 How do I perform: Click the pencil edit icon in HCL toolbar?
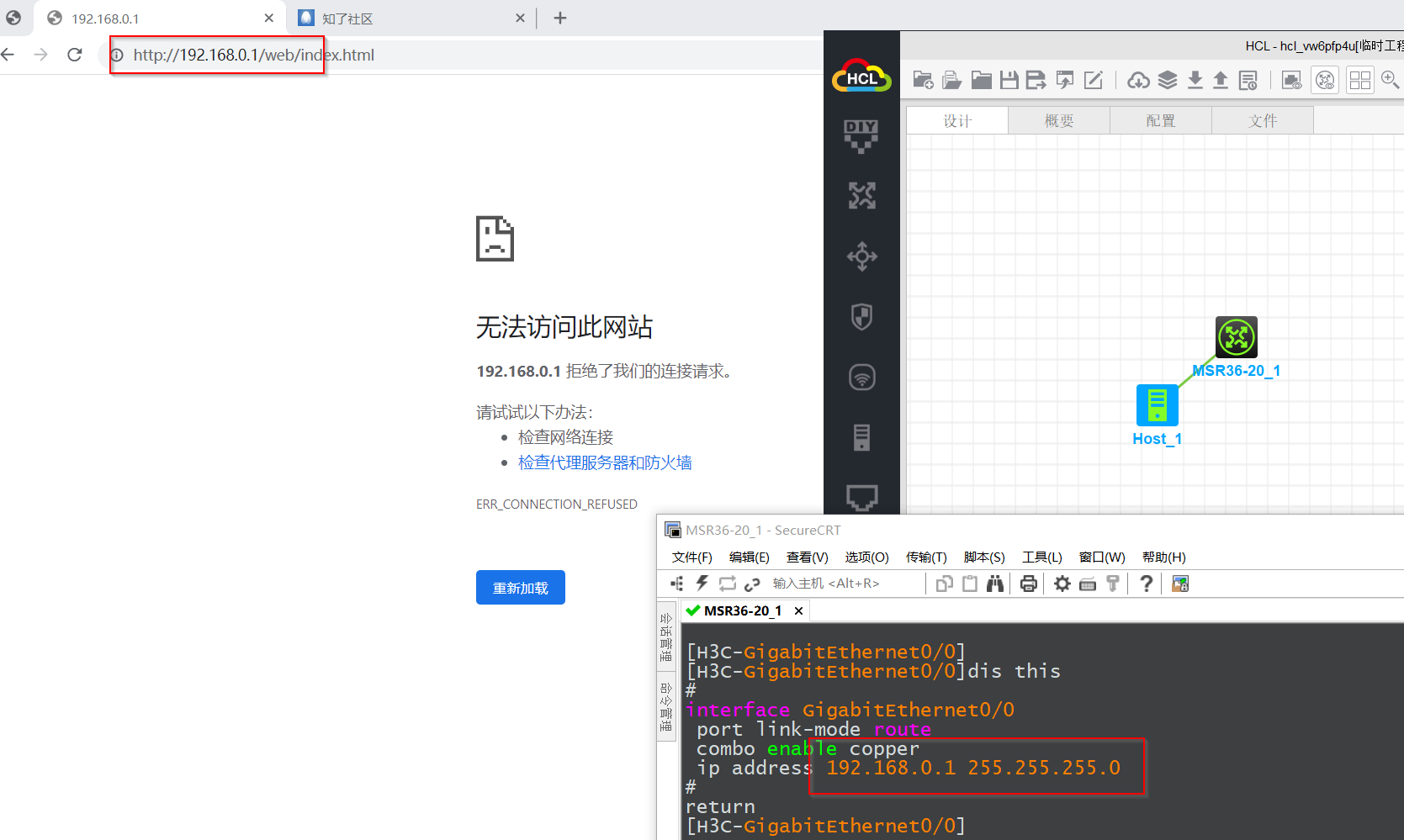[x=1093, y=80]
